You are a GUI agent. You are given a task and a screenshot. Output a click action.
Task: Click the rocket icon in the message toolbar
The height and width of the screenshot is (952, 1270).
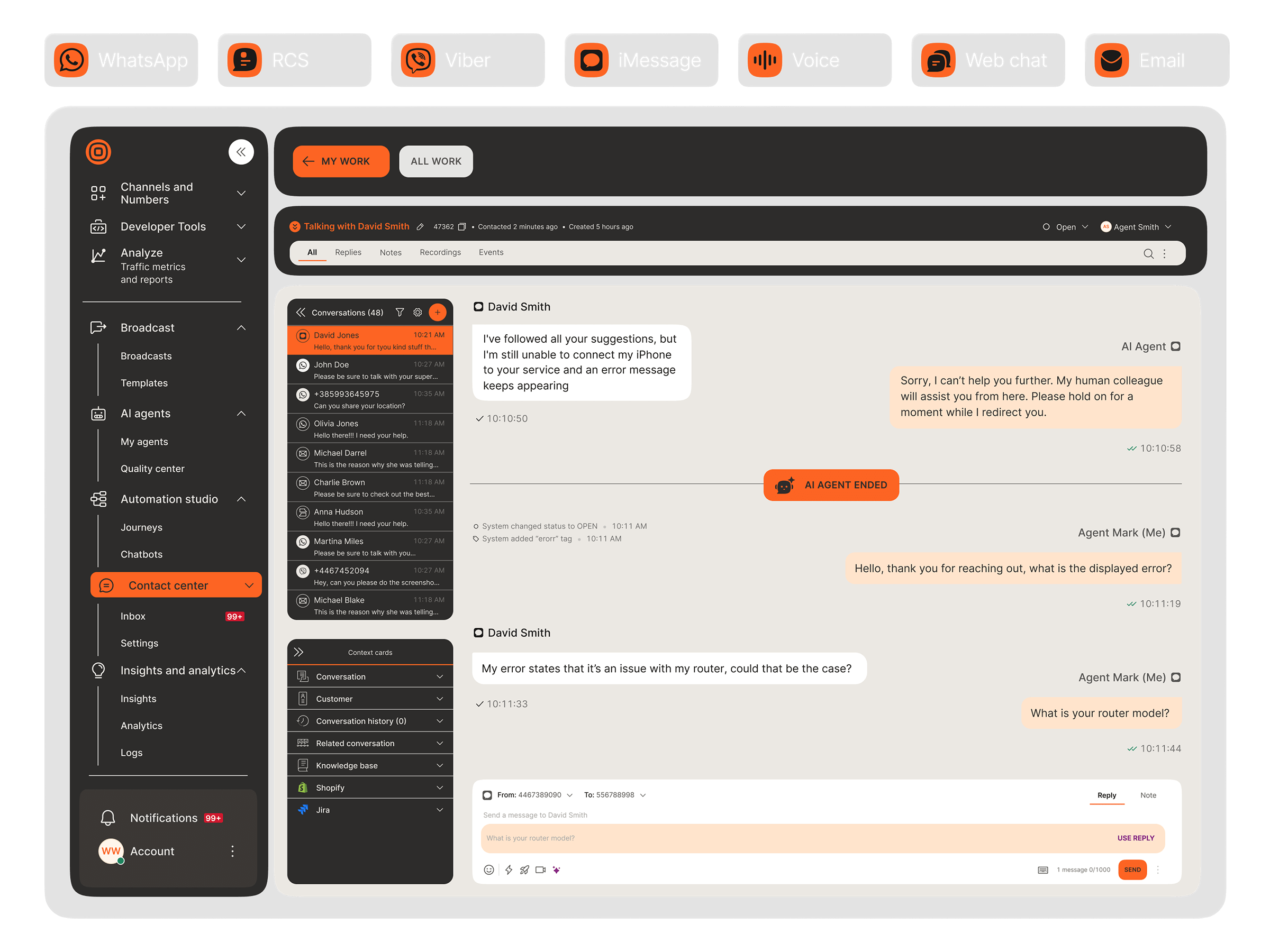click(x=524, y=869)
